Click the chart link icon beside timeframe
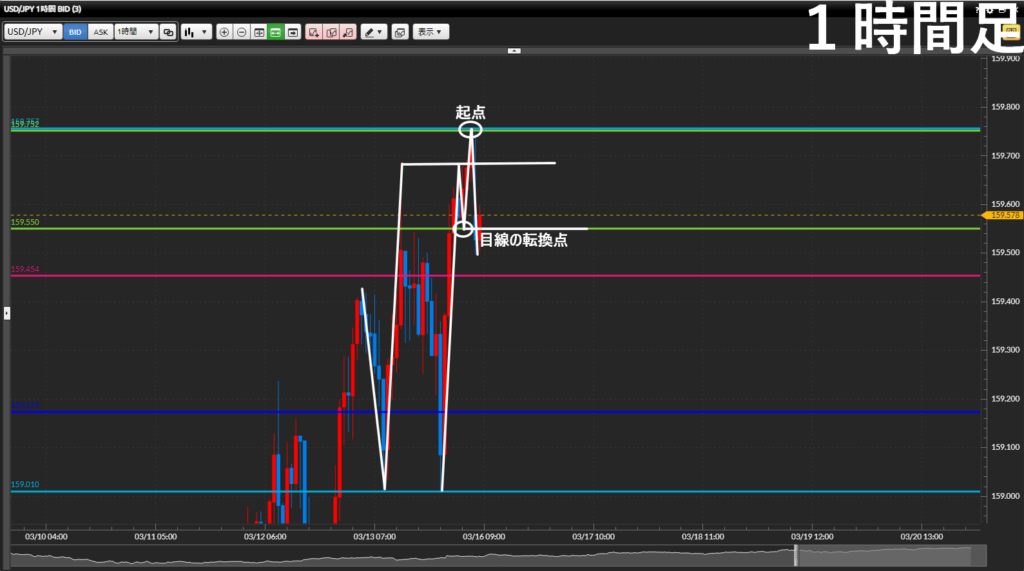Image resolution: width=1024 pixels, height=571 pixels. pos(168,32)
